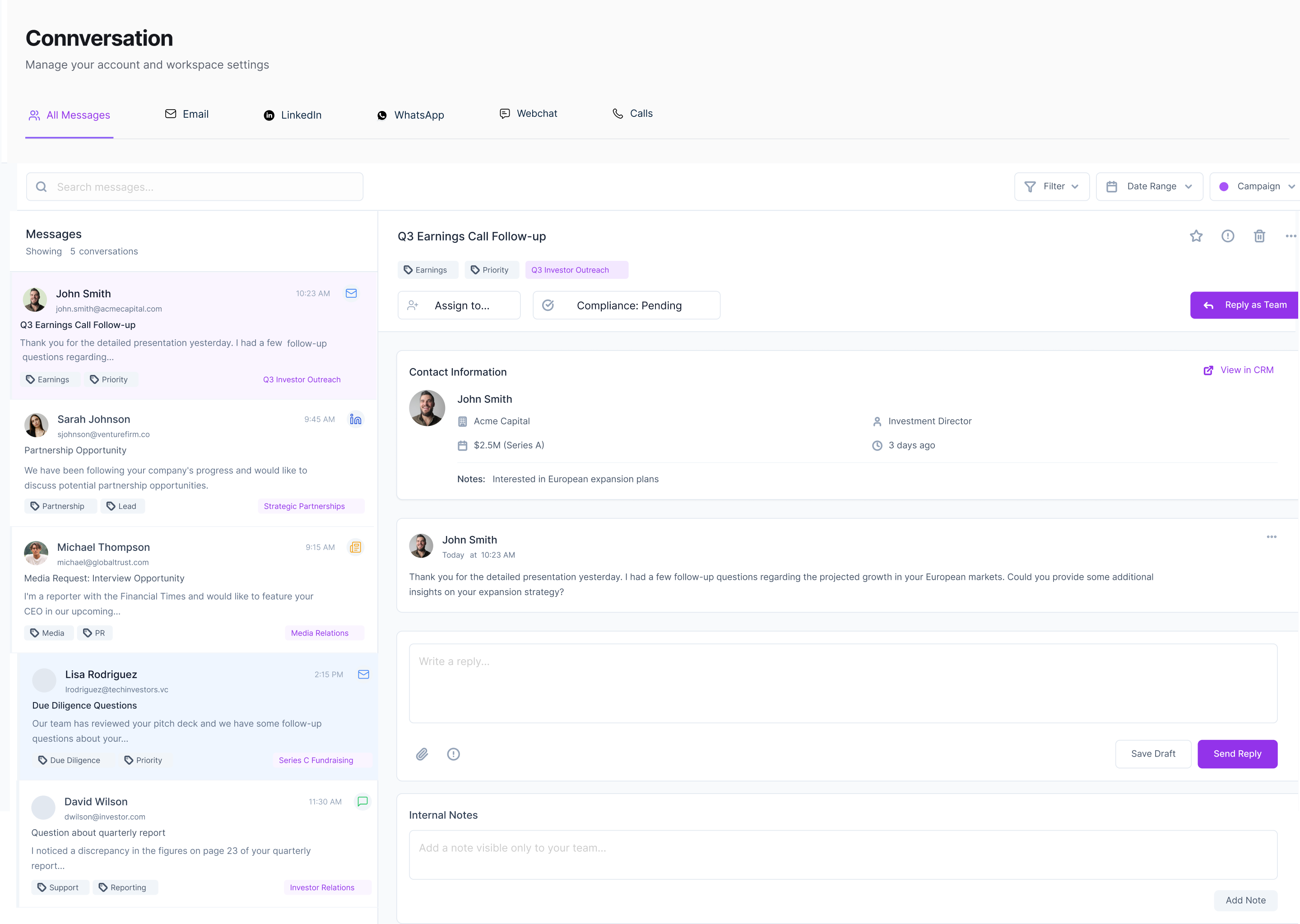
Task: Open the Filter dropdown
Action: click(x=1051, y=186)
